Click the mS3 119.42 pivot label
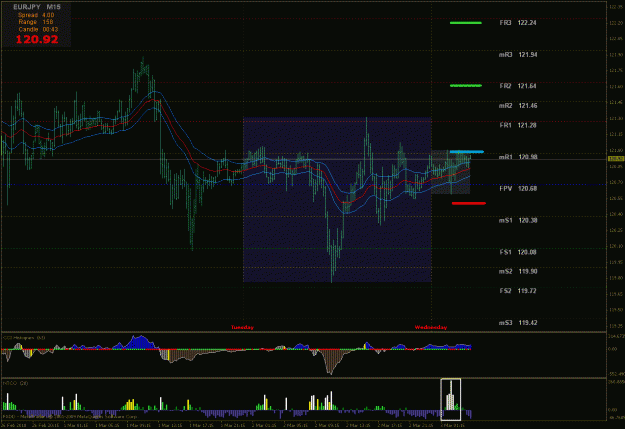This screenshot has width=625, height=429. 518,323
